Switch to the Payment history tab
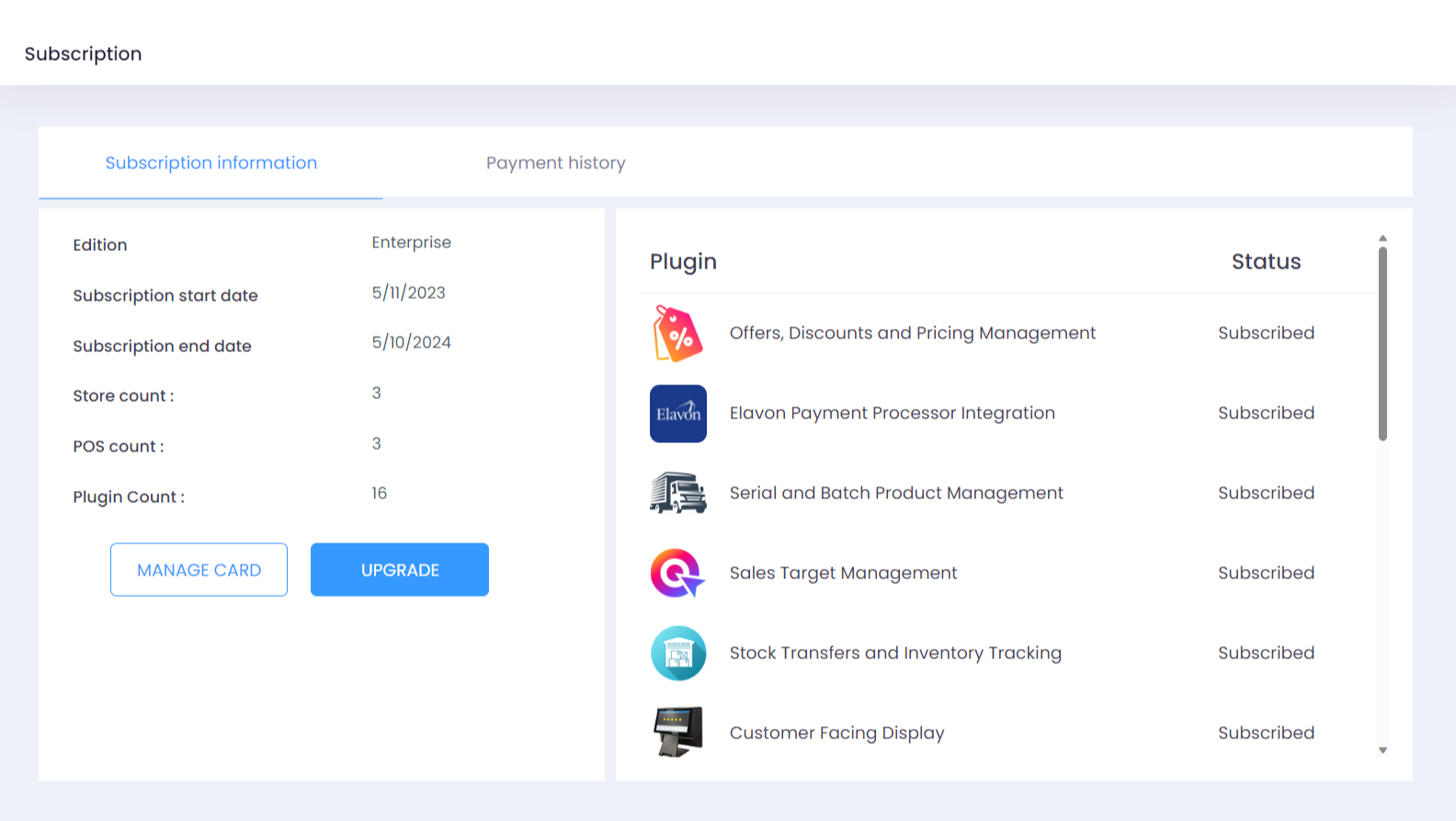Image resolution: width=1456 pixels, height=821 pixels. click(x=555, y=163)
